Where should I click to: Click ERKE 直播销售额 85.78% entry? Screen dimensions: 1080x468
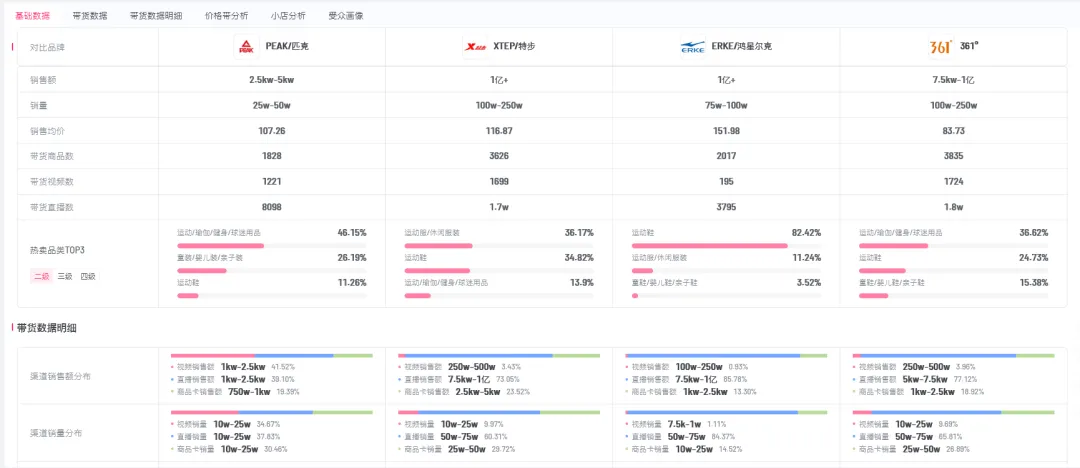(x=686, y=380)
